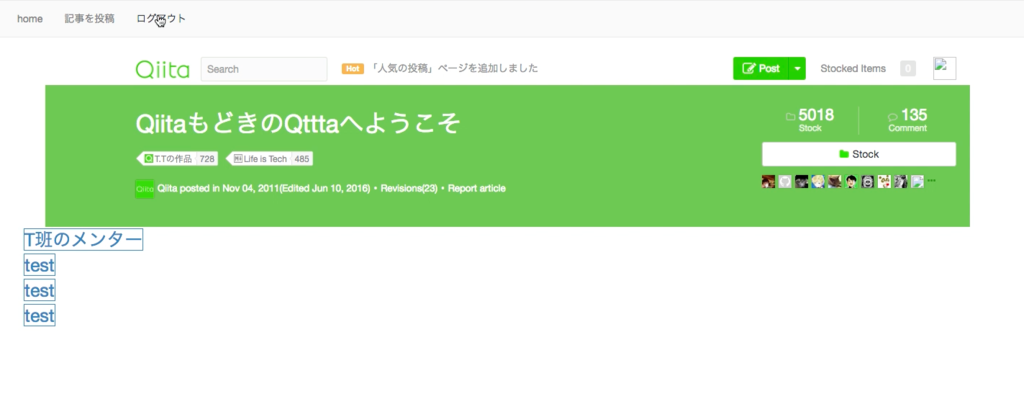Open Revisions(23) link
Viewport: 1024px width, 412px height.
(x=409, y=189)
